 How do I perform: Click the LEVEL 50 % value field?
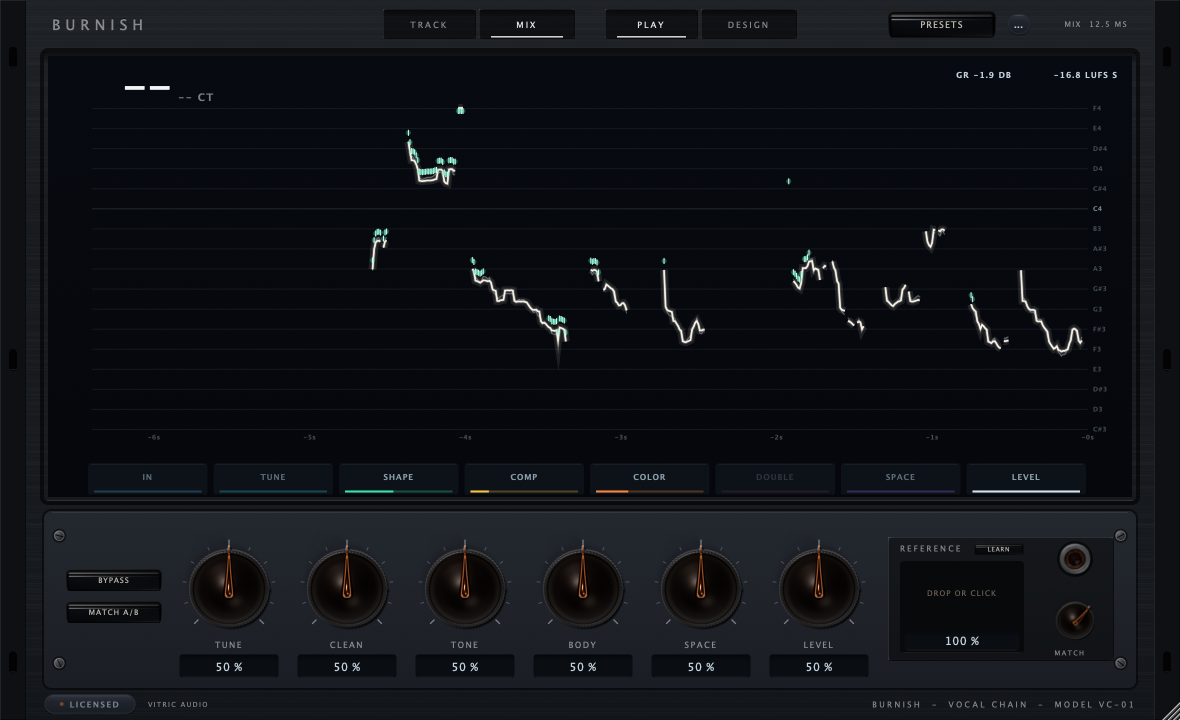coord(819,667)
